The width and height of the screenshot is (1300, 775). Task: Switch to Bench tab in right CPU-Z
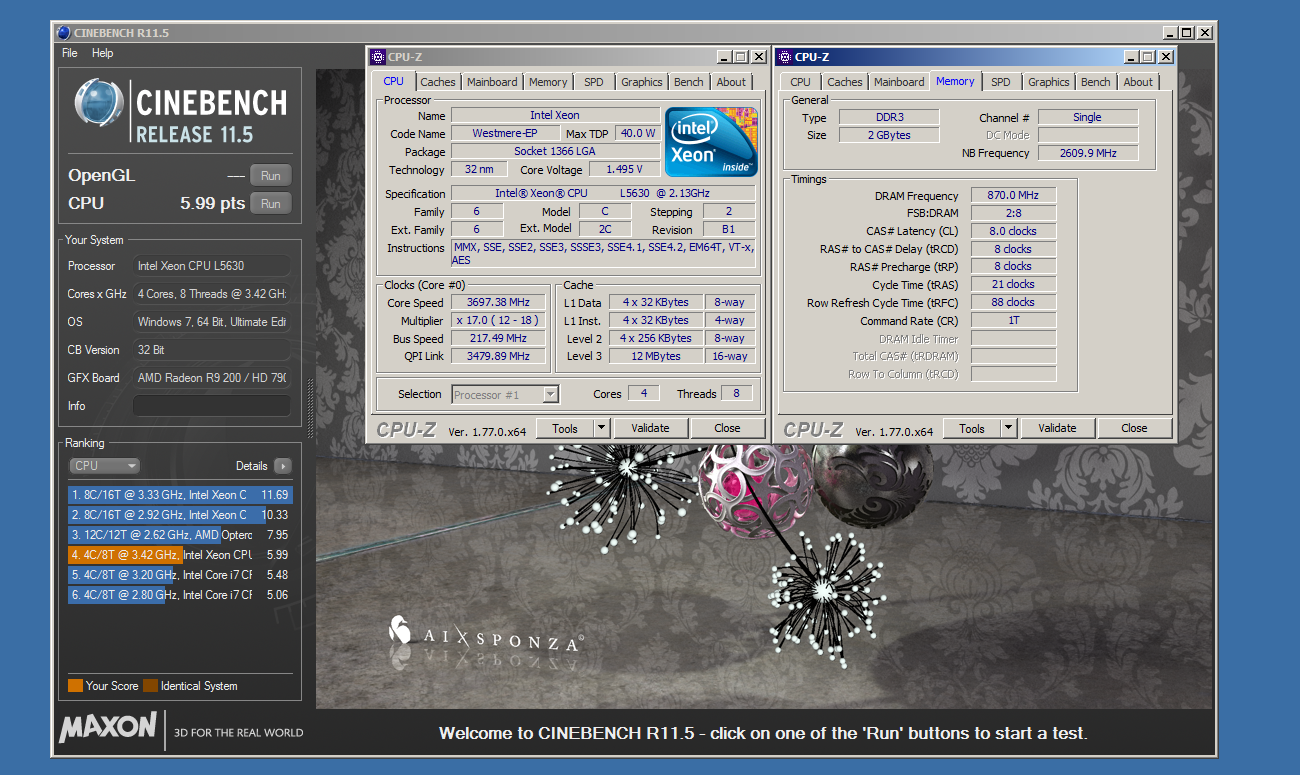click(x=1096, y=82)
